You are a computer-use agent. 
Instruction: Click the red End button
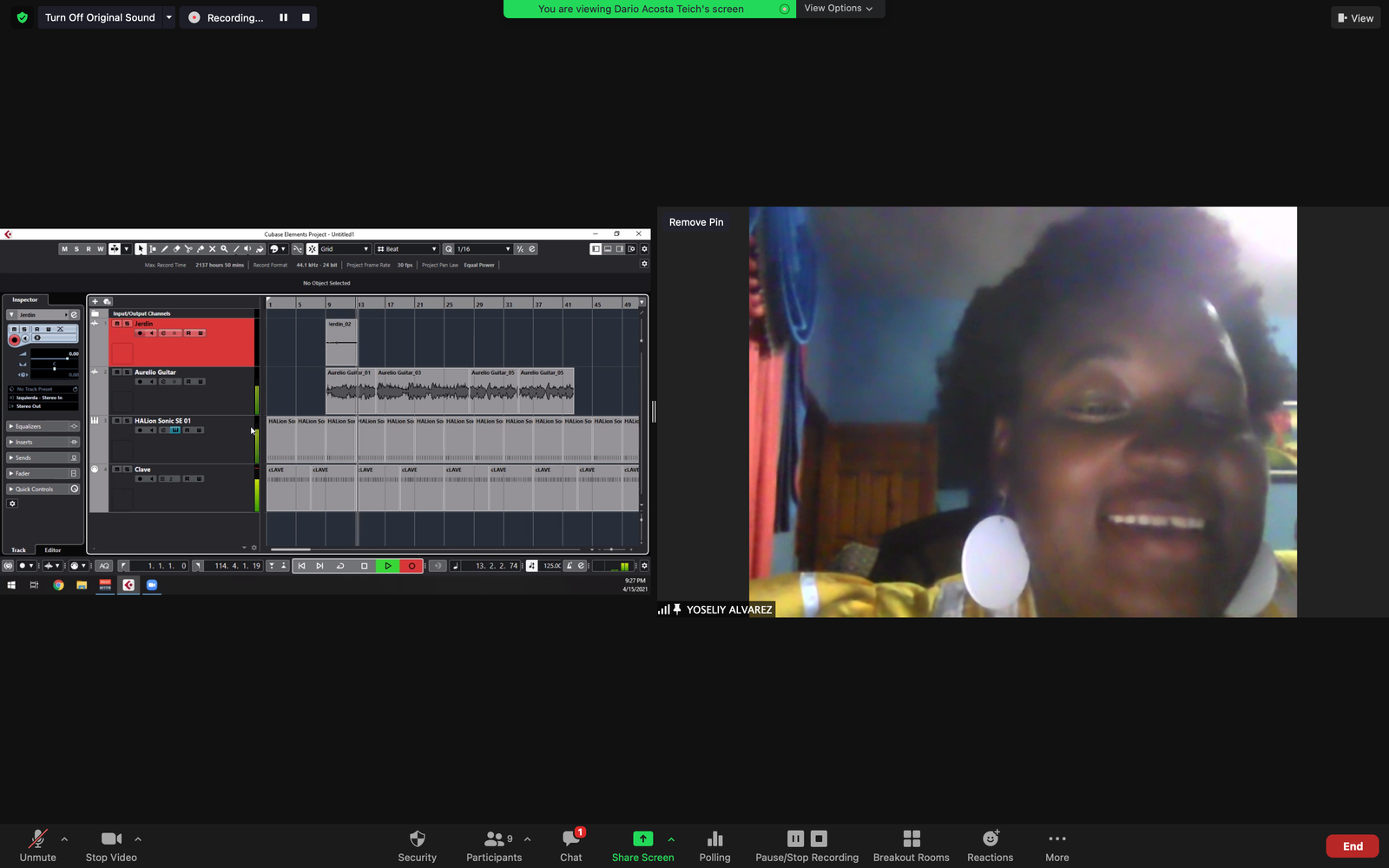point(1352,846)
